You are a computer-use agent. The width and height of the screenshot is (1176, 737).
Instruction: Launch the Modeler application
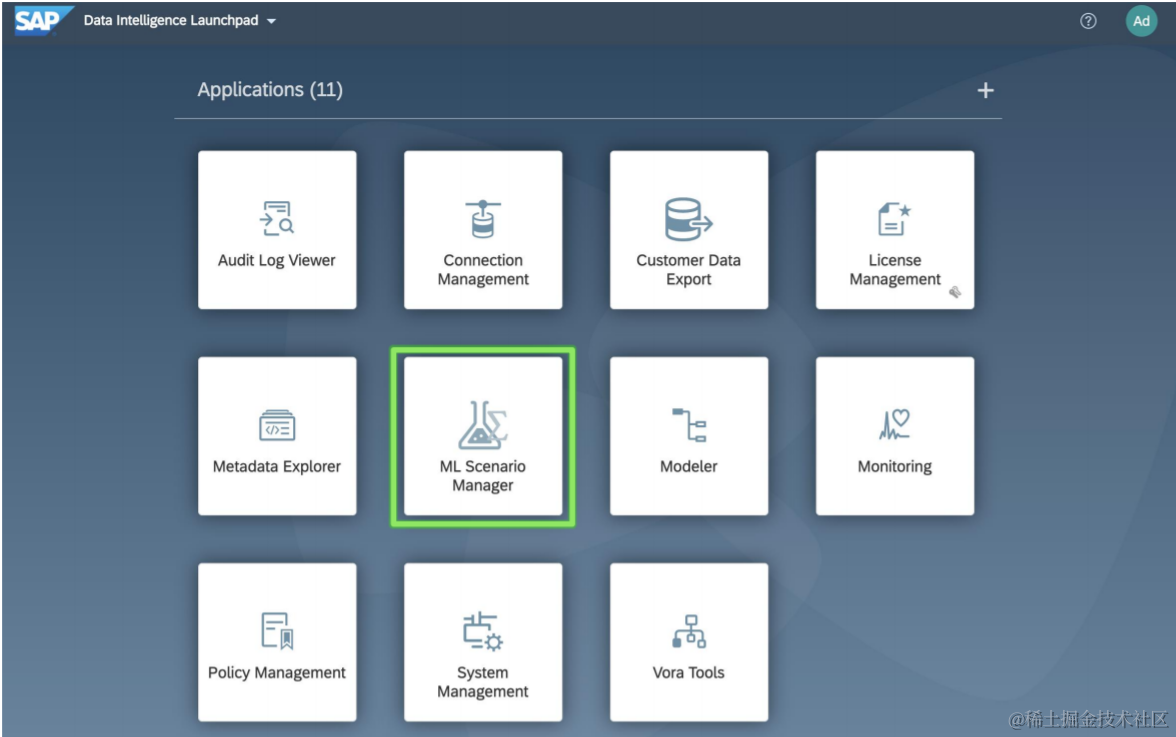point(688,436)
